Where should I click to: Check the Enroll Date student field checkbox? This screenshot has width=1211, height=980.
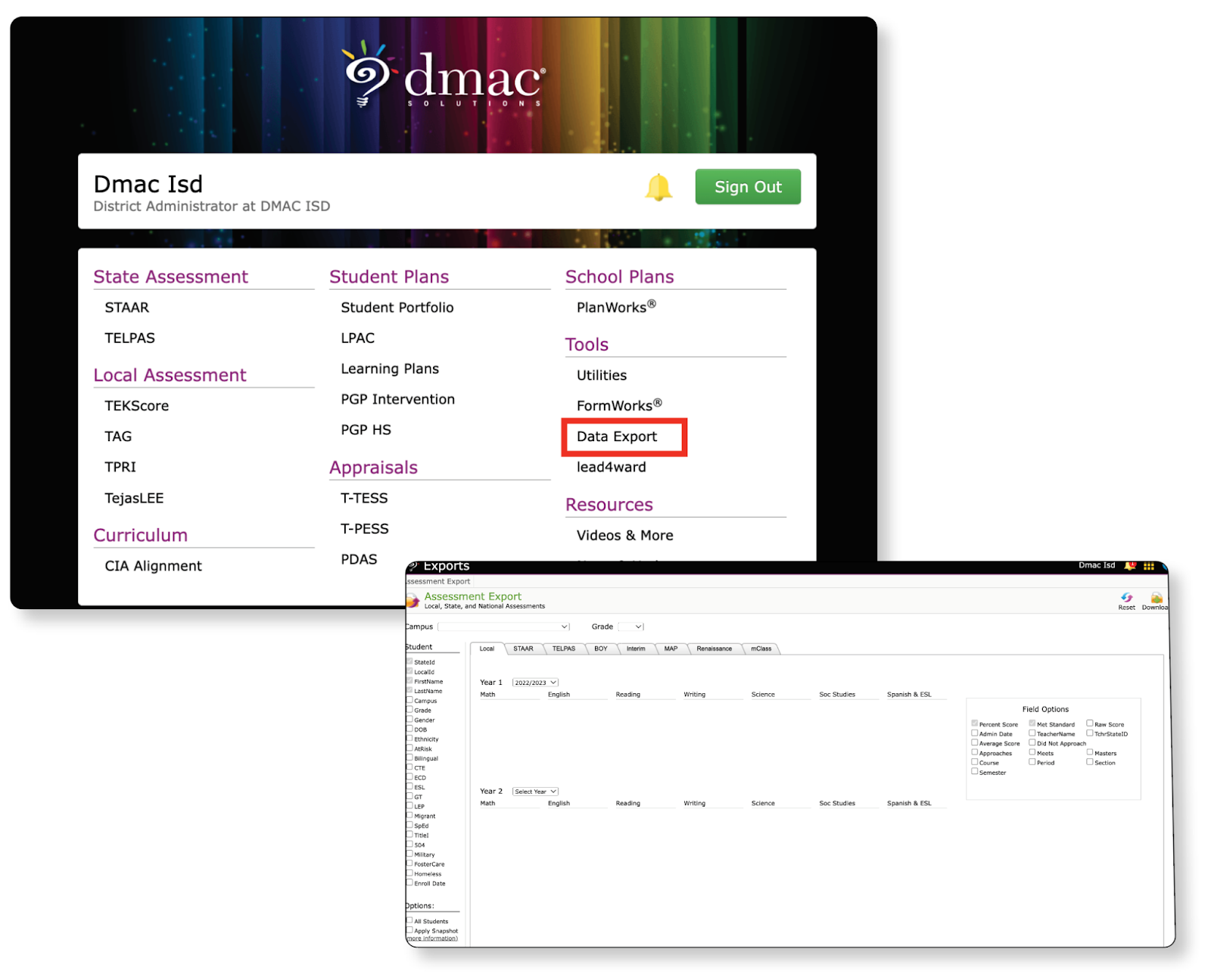coord(409,883)
